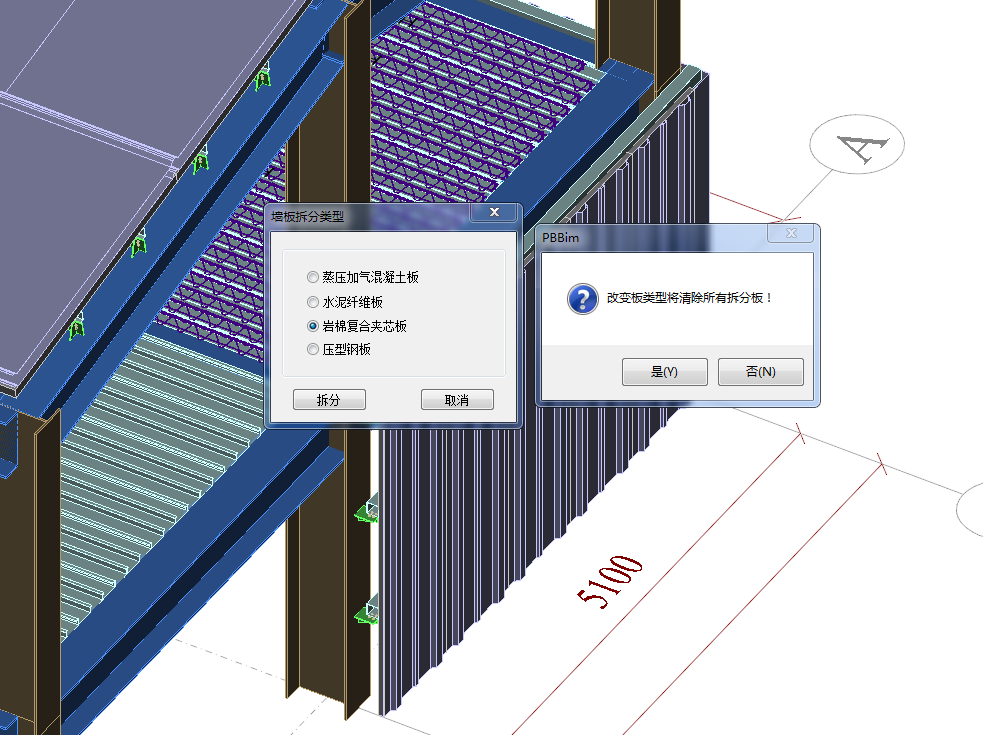983x735 pixels.
Task: Click the 改变板类型将清除所有拆分板 message text
Action: click(689, 298)
